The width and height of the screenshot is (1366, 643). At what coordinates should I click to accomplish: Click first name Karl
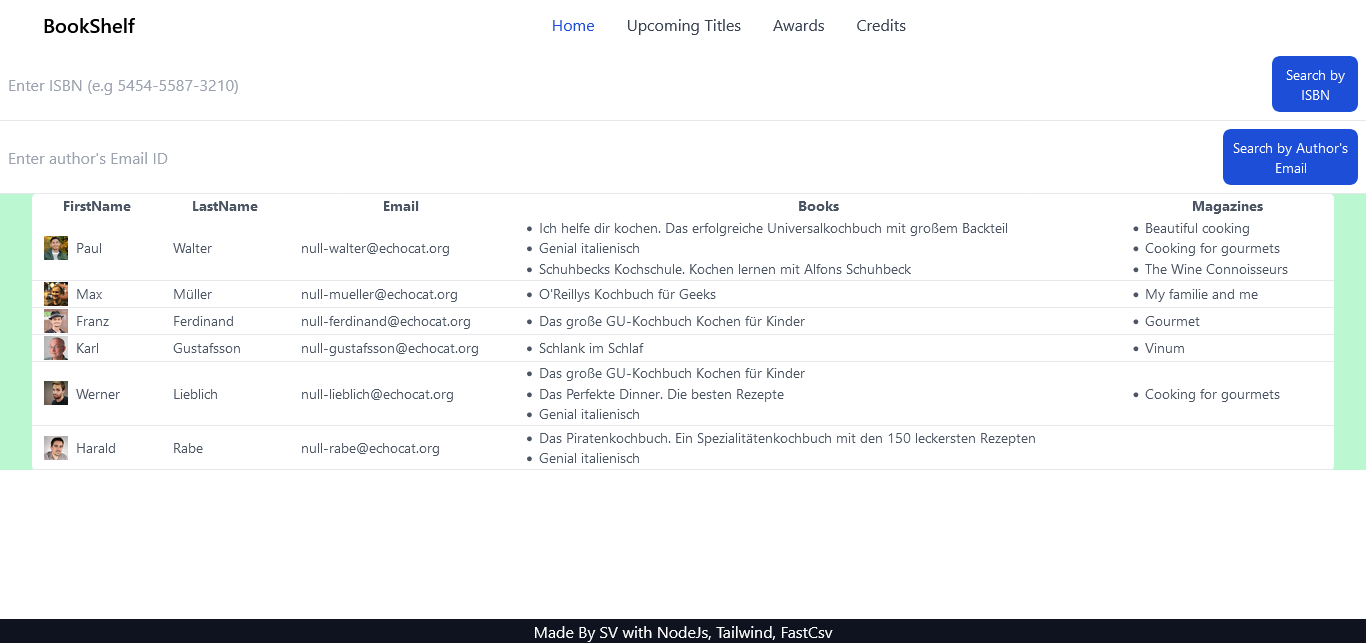point(87,348)
